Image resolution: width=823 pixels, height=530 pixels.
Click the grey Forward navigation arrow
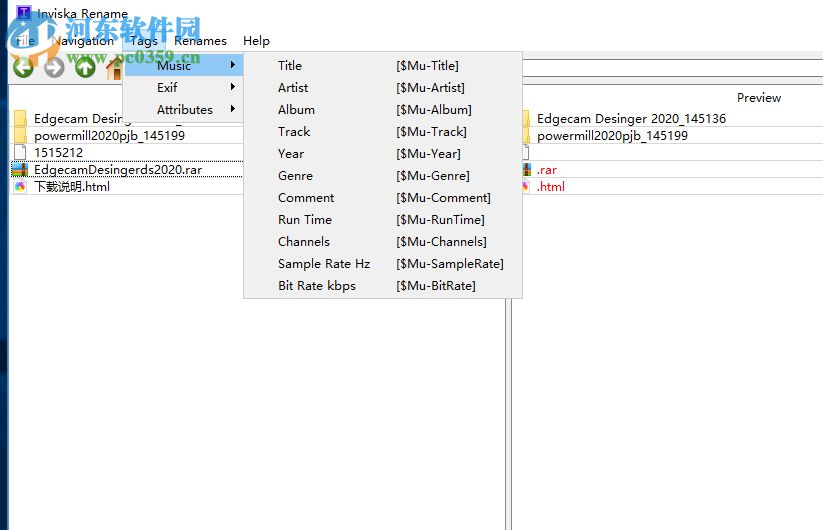pyautogui.click(x=54, y=67)
